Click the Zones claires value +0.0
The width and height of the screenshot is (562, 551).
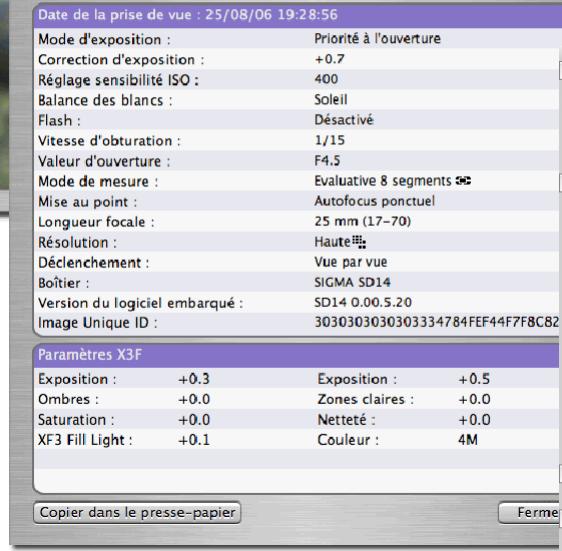474,399
